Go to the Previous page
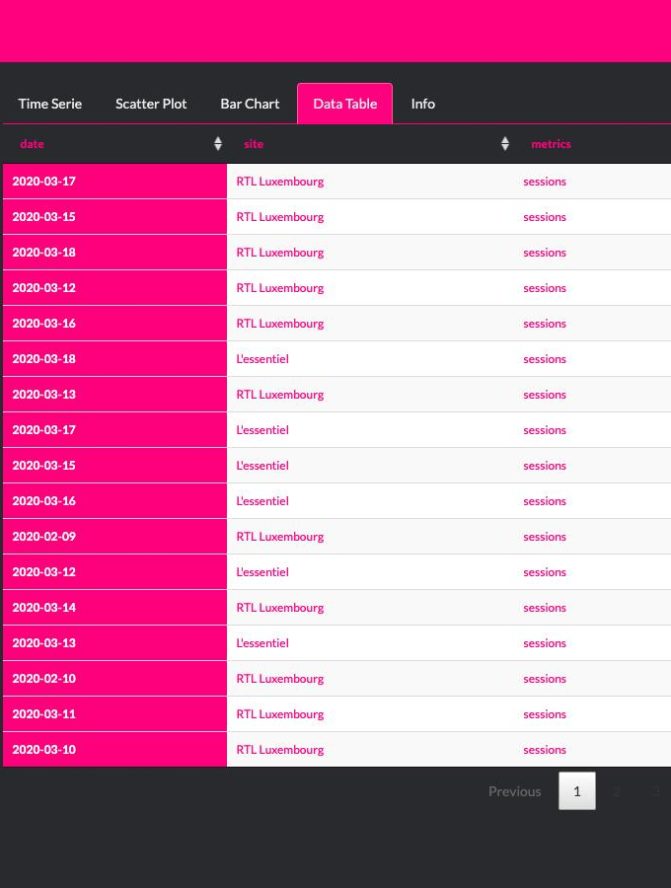The height and width of the screenshot is (888, 671). pyautogui.click(x=514, y=791)
